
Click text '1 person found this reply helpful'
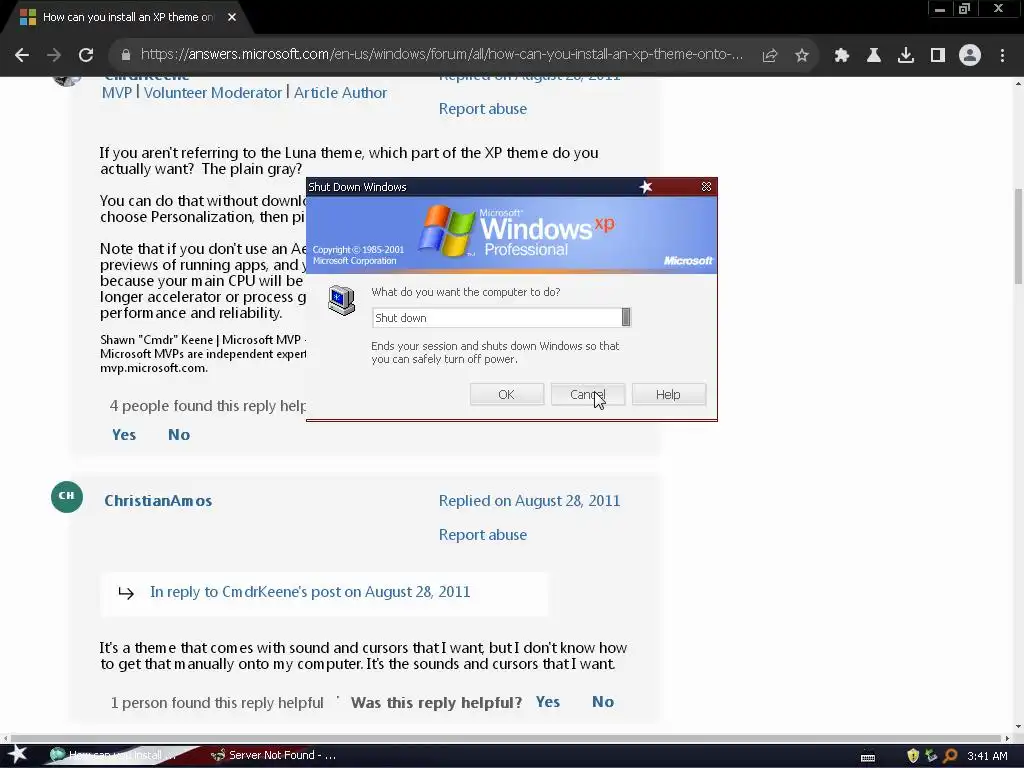(x=217, y=703)
